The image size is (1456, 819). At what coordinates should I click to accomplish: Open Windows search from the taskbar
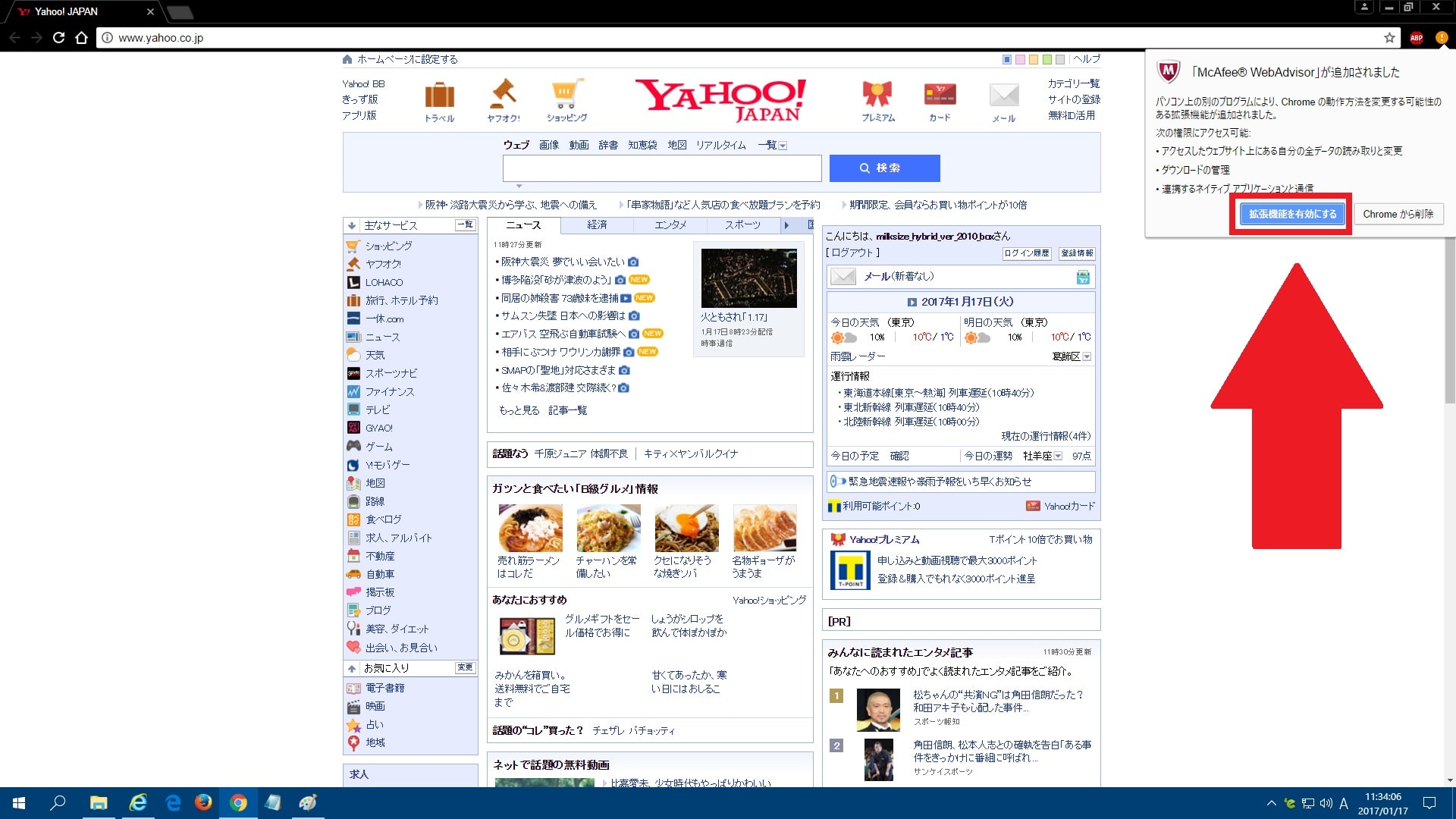[58, 803]
